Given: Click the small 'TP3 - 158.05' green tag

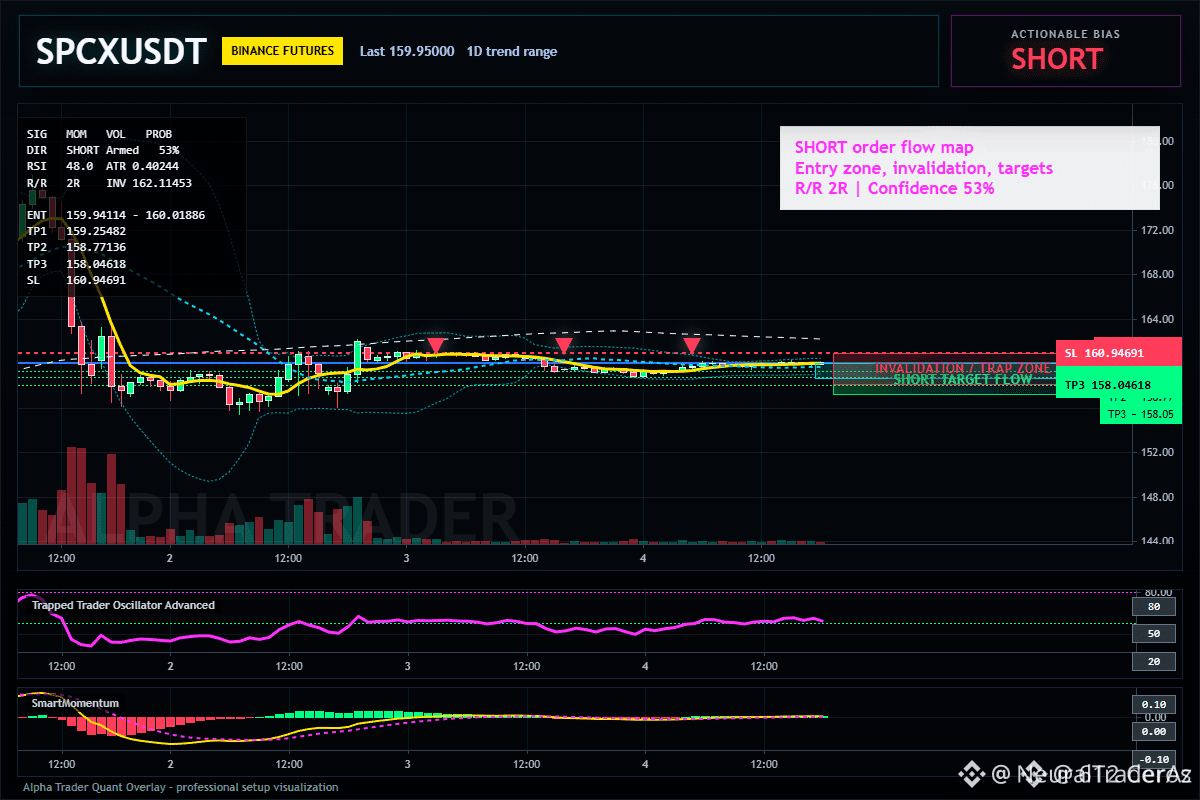Looking at the screenshot, I should pos(1139,413).
